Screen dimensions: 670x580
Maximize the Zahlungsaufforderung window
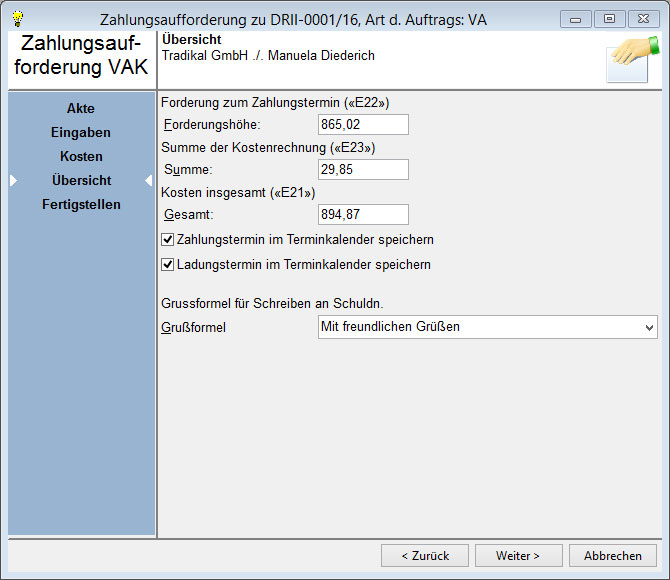point(608,18)
